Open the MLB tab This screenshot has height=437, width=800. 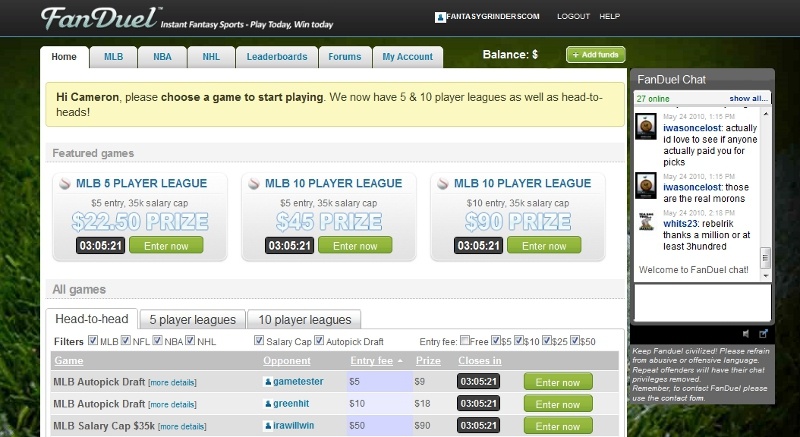coord(113,57)
